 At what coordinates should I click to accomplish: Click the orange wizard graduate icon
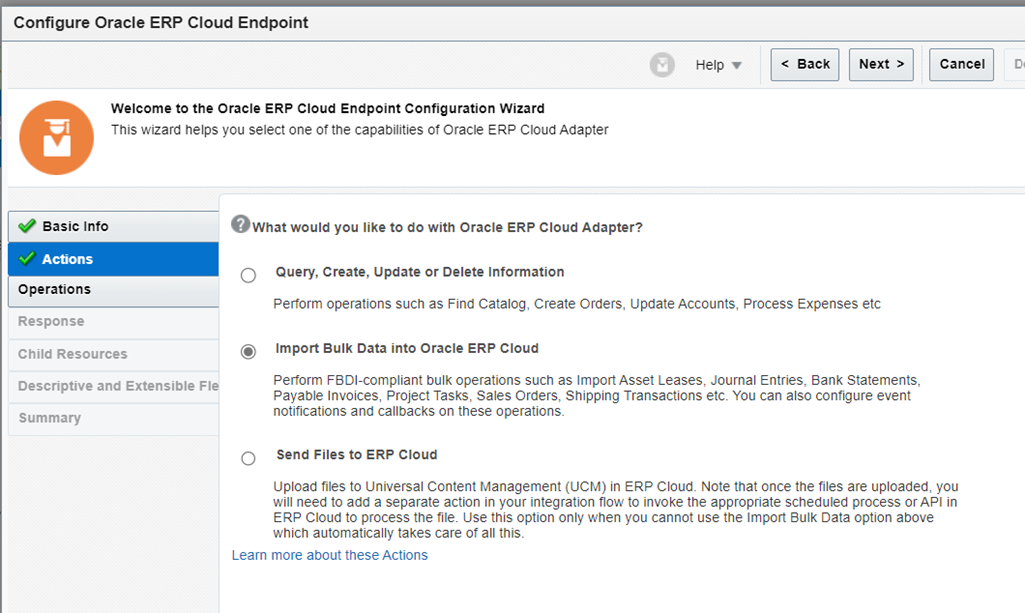tap(56, 137)
